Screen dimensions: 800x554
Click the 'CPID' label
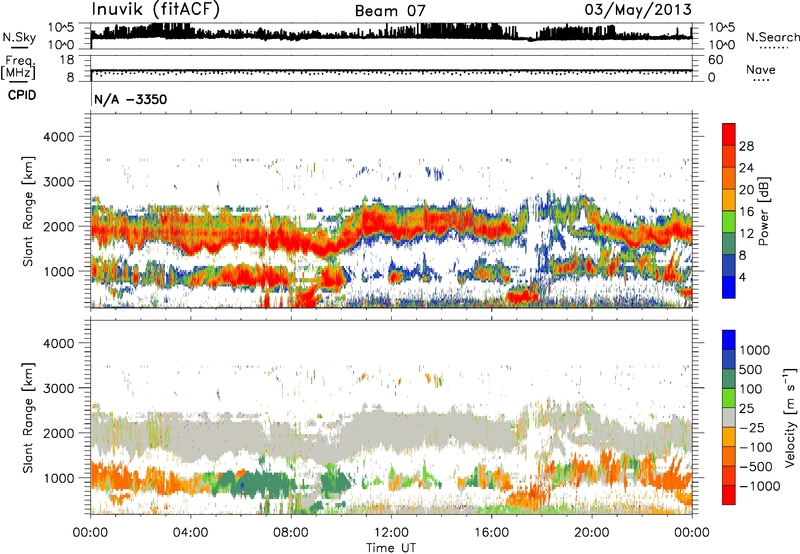(x=22, y=95)
